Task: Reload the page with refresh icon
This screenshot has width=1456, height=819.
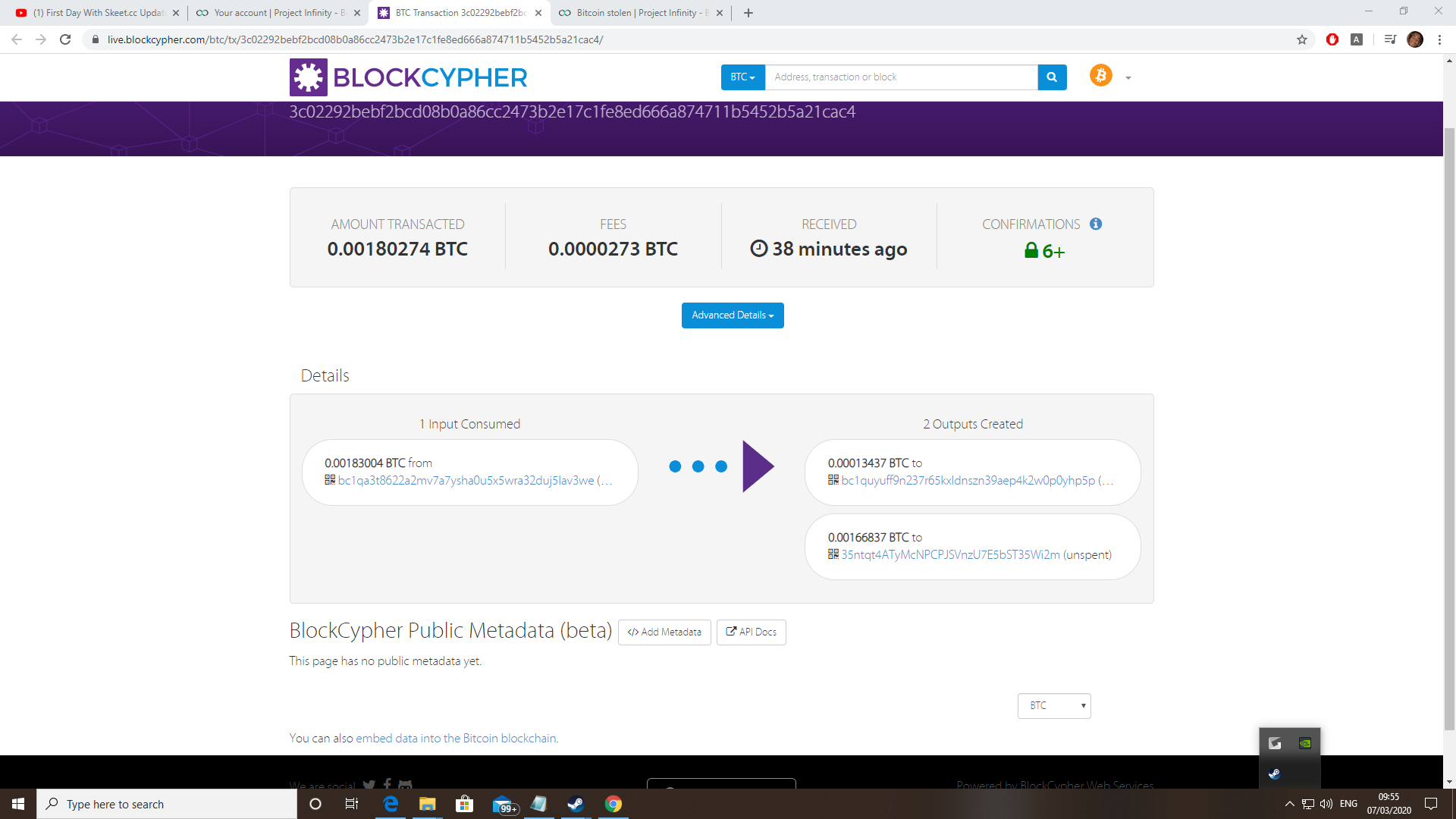Action: (x=65, y=39)
